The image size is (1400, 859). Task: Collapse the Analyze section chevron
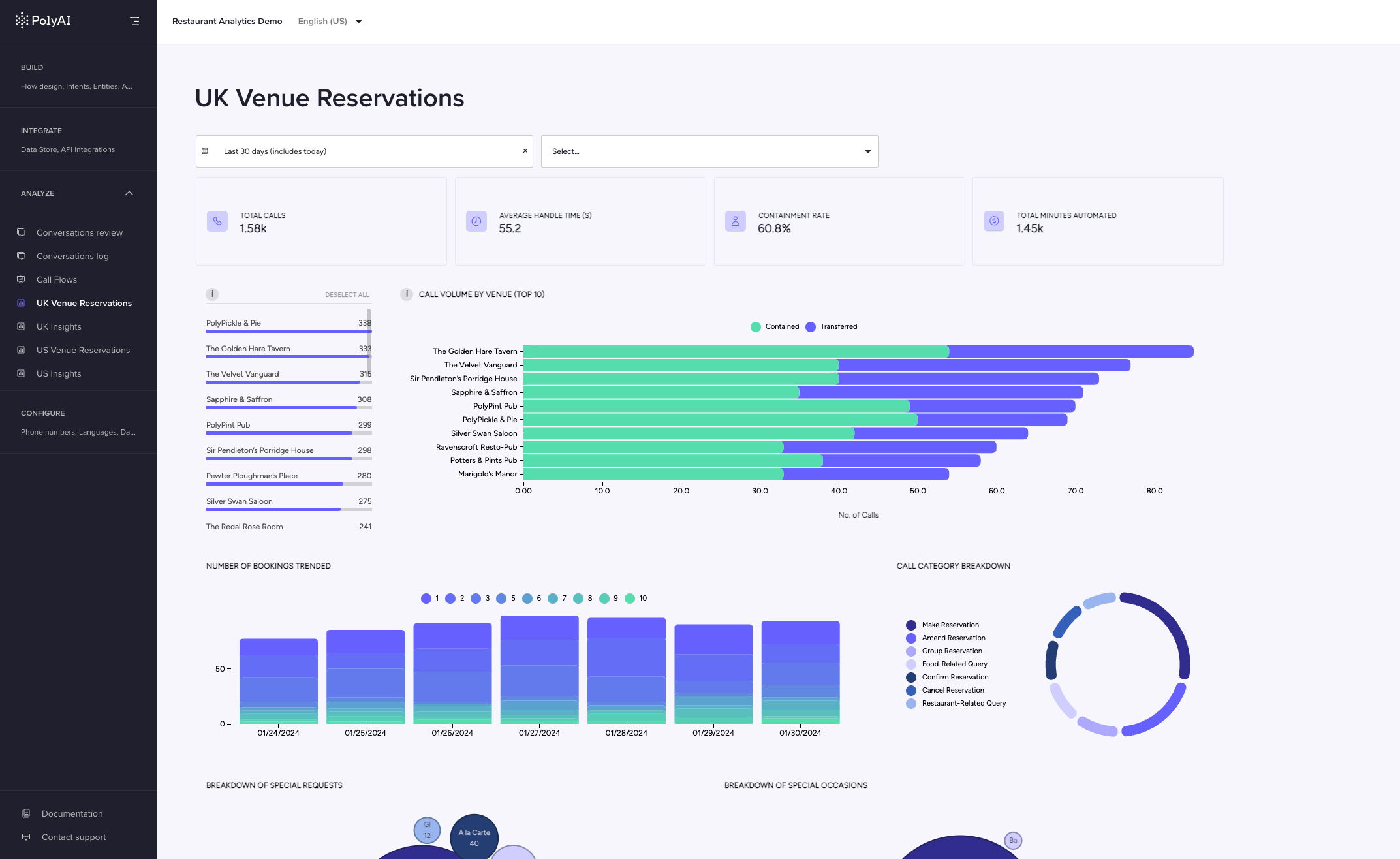(x=129, y=193)
